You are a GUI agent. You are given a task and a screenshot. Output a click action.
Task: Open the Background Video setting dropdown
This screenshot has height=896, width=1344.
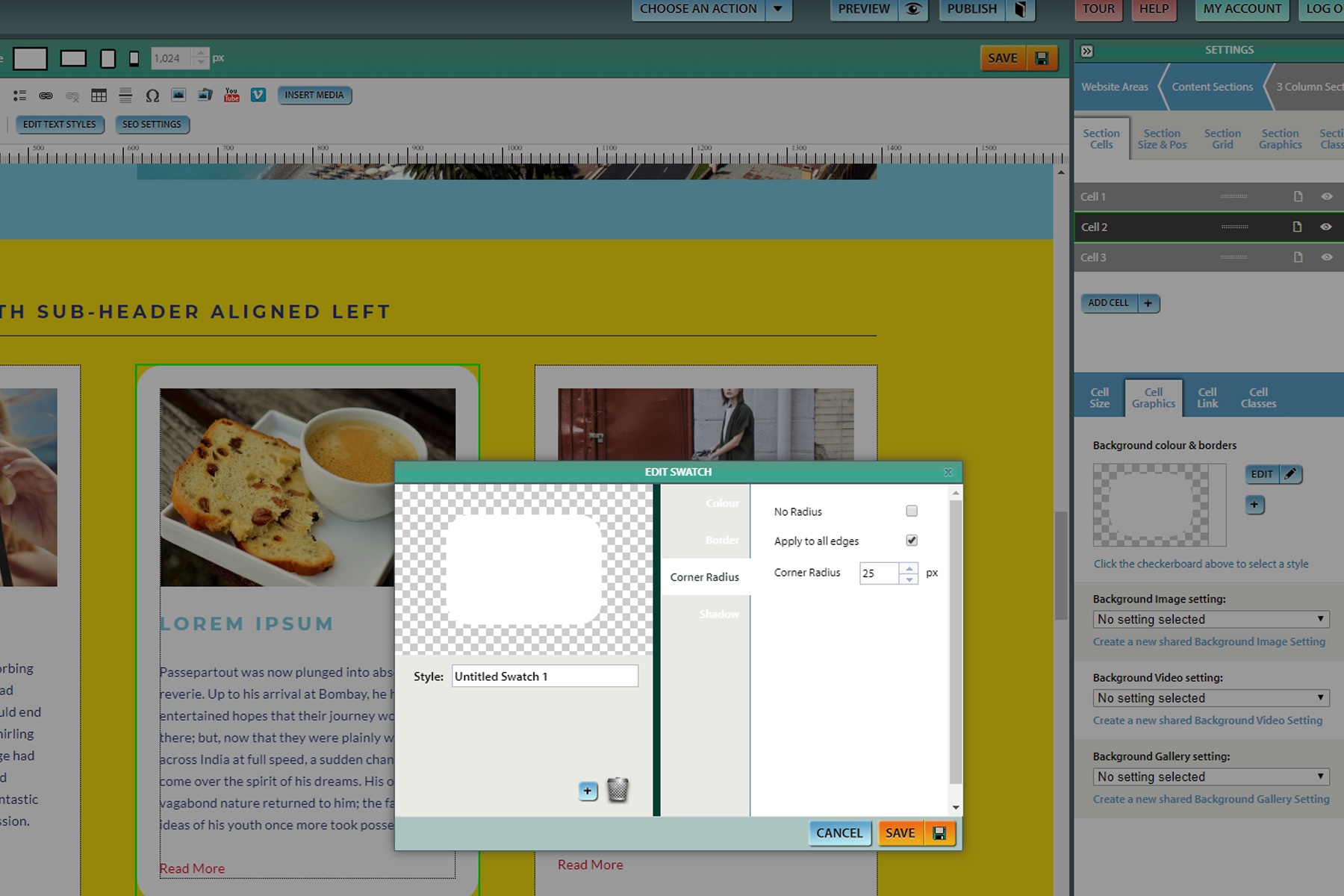(x=1210, y=697)
